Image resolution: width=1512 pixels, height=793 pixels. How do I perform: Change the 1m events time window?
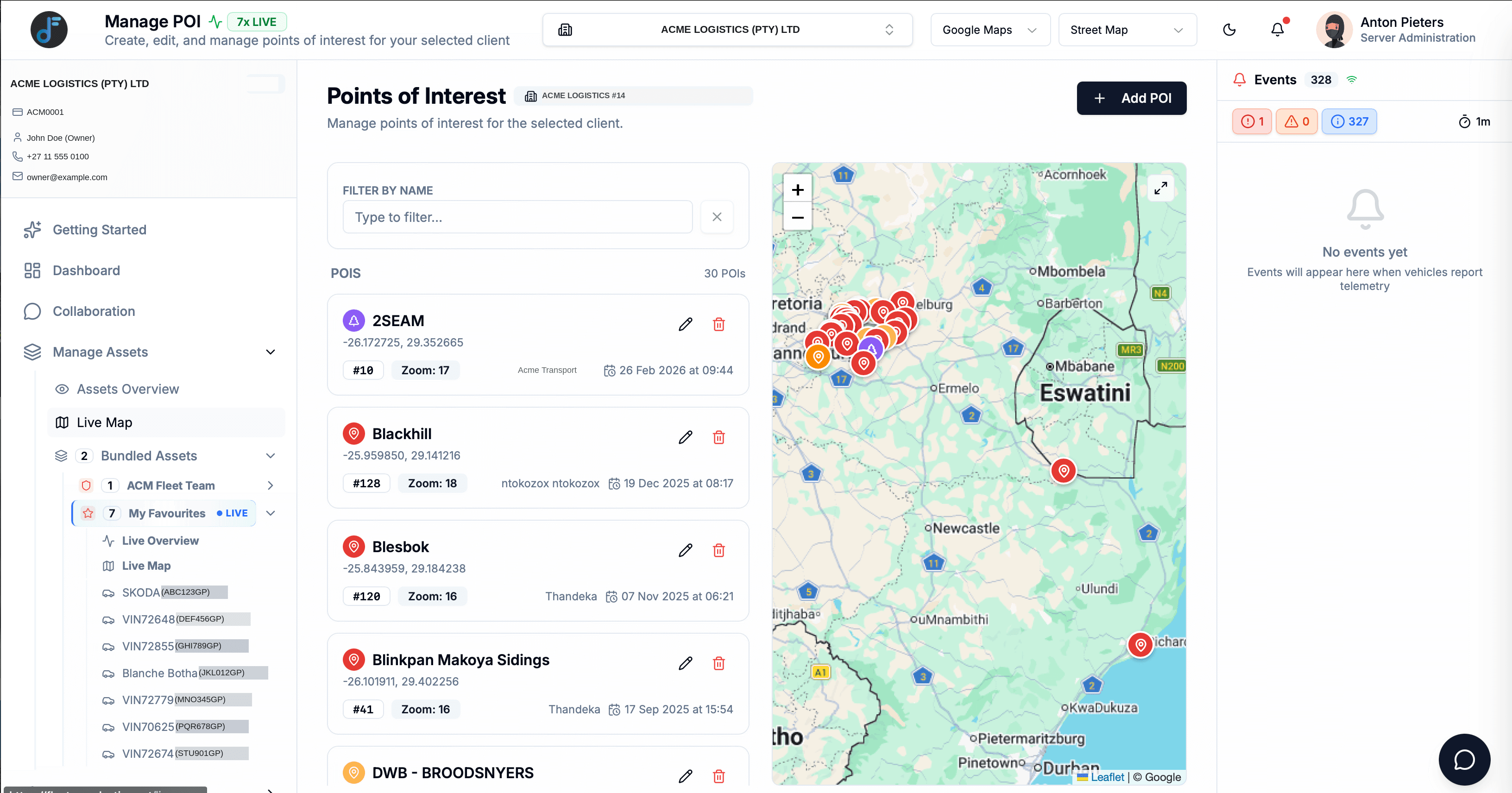coord(1474,121)
